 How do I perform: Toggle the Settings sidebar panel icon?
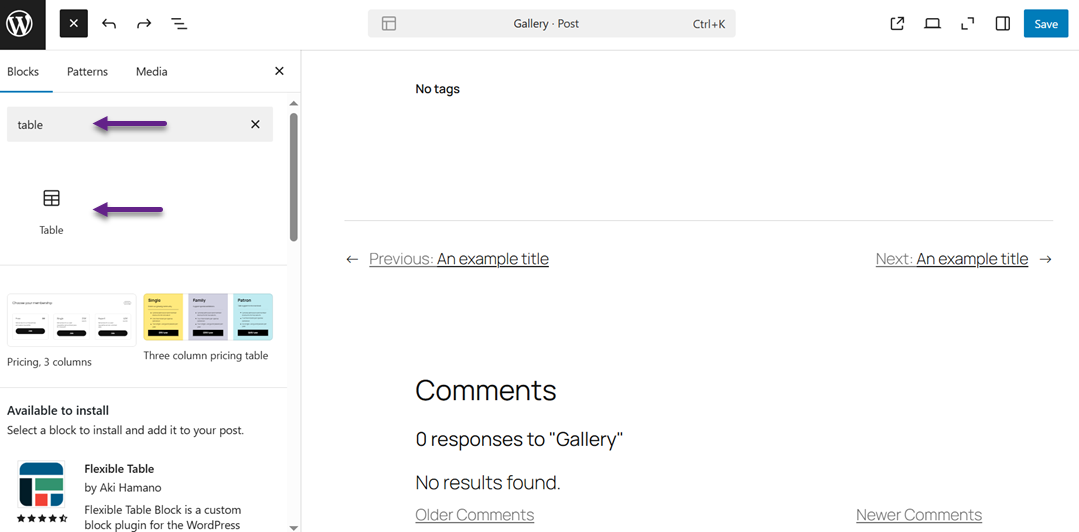[x=1002, y=24]
